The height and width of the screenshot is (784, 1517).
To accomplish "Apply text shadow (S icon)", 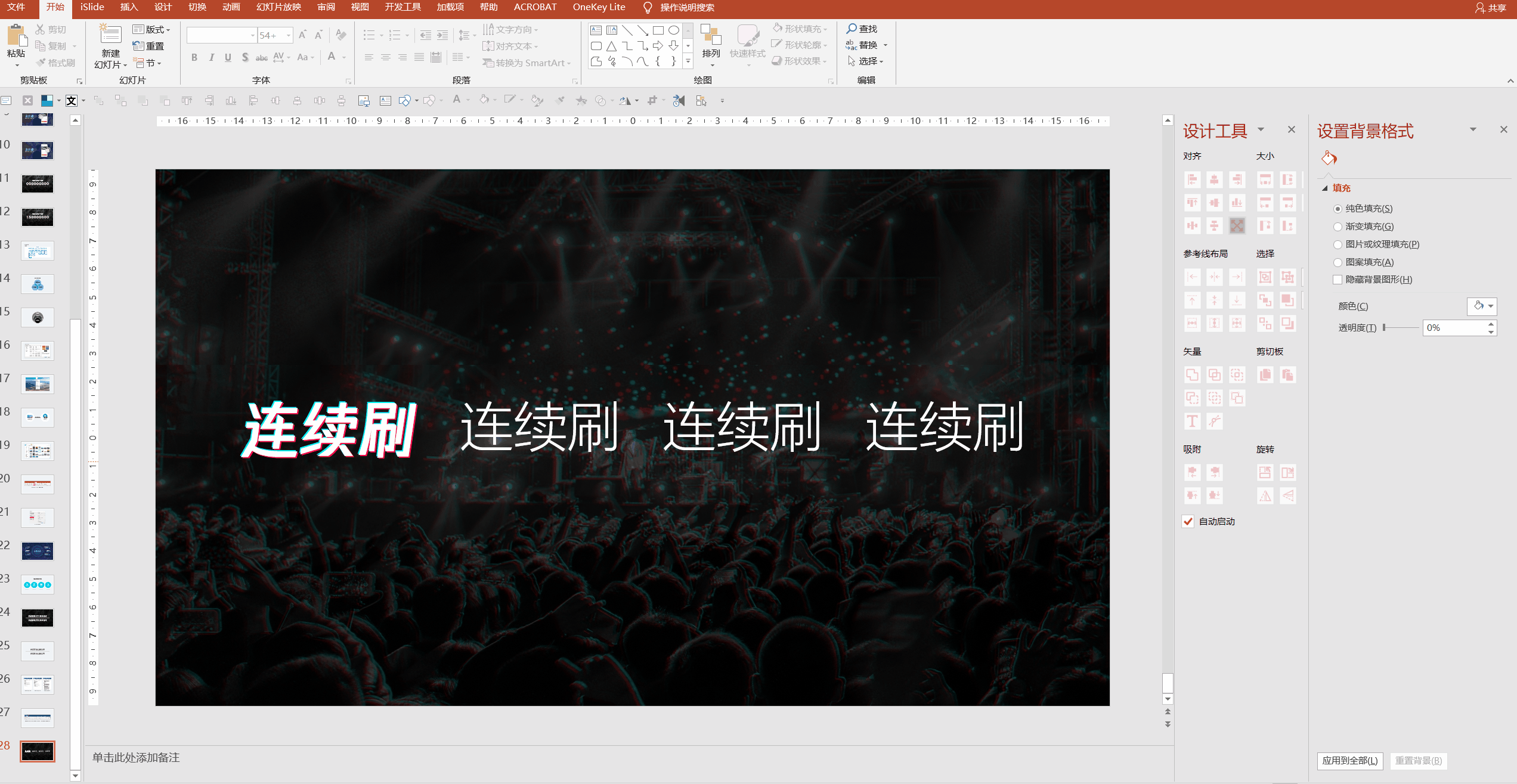I will (245, 57).
